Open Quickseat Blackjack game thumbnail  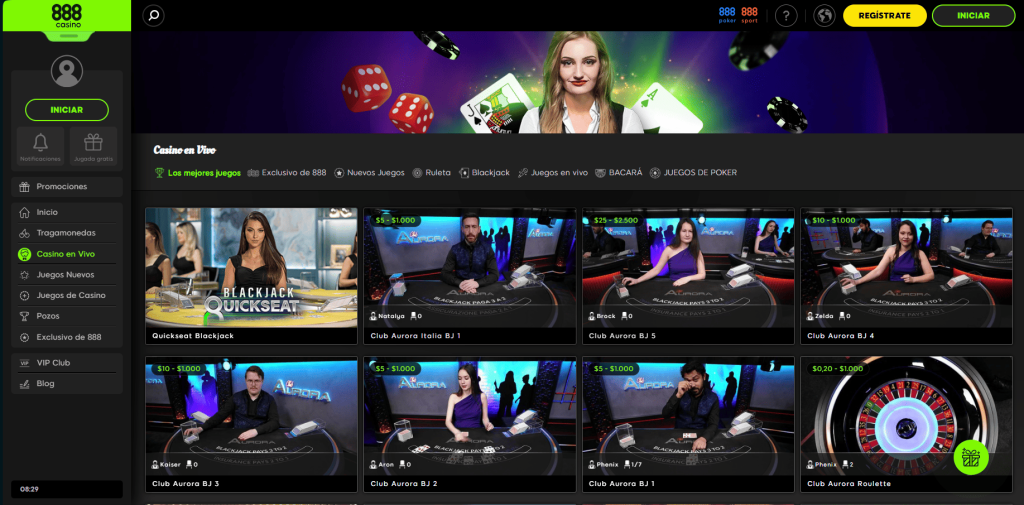[x=251, y=276]
